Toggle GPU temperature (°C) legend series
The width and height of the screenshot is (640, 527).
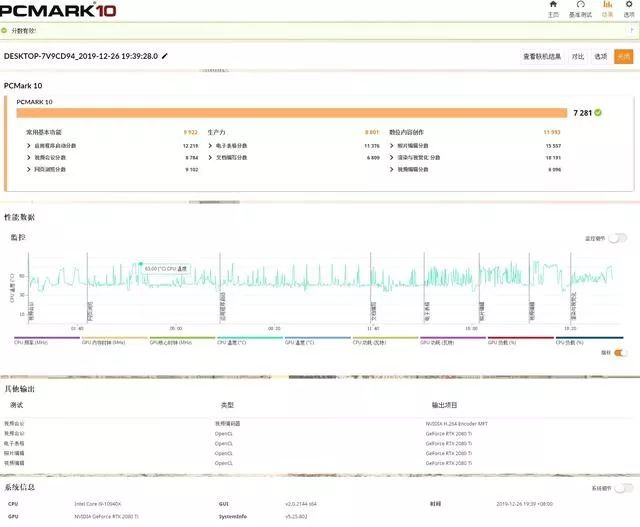[318, 340]
